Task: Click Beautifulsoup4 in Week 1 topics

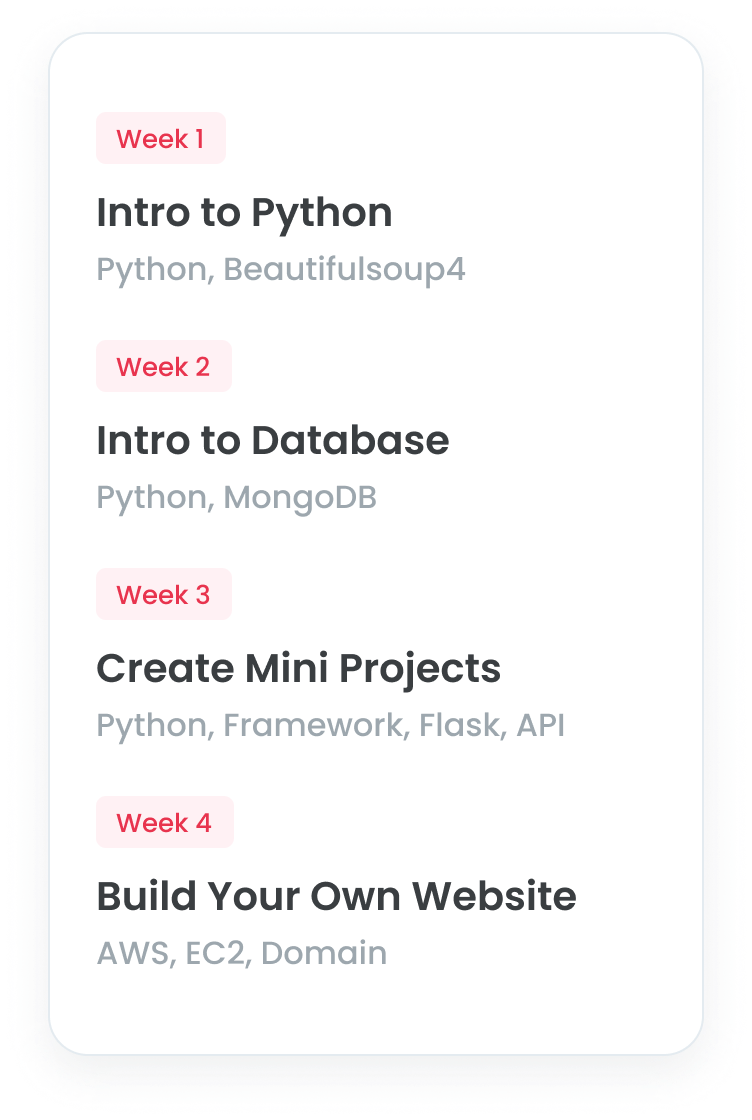Action: coord(344,270)
